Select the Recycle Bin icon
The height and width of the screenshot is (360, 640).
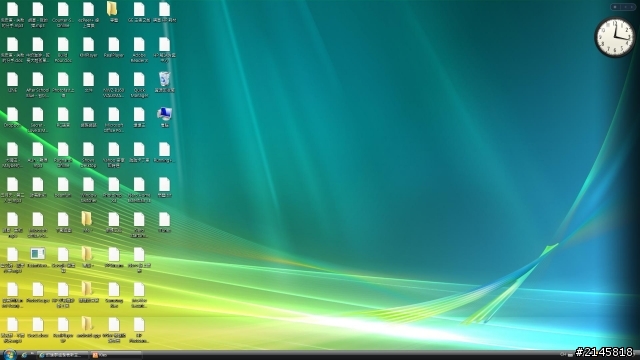coord(164,82)
